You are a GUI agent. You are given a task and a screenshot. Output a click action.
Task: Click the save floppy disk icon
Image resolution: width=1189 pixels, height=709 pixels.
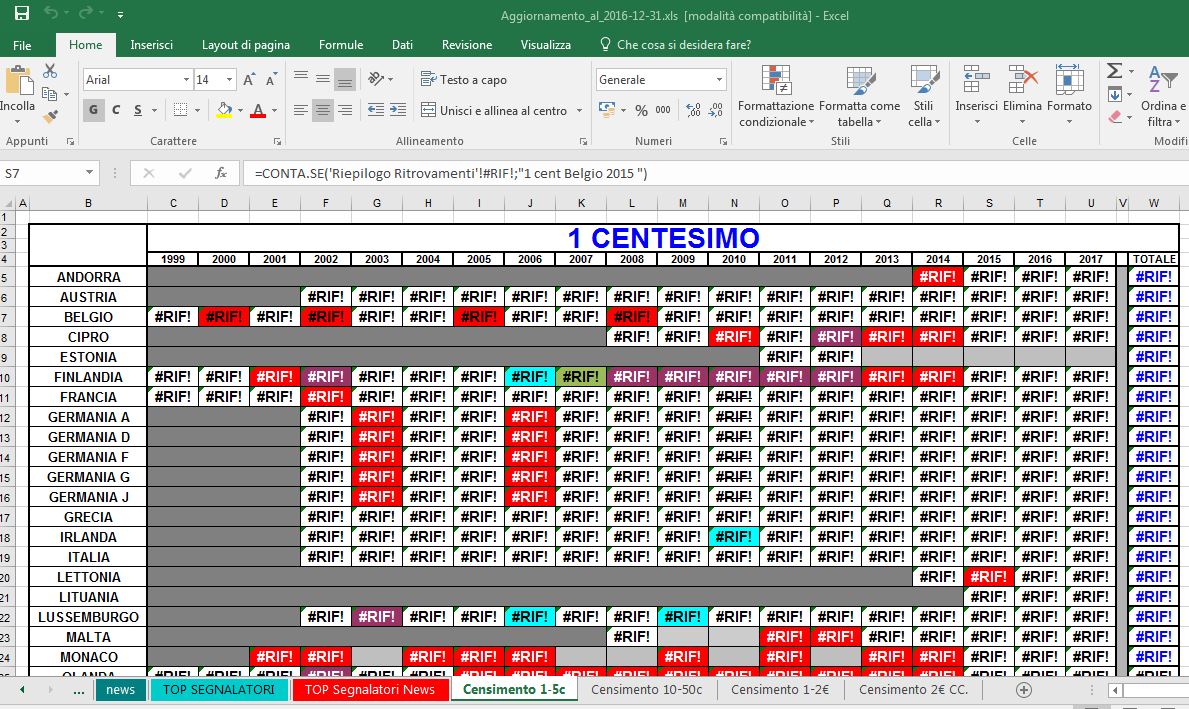pyautogui.click(x=22, y=14)
